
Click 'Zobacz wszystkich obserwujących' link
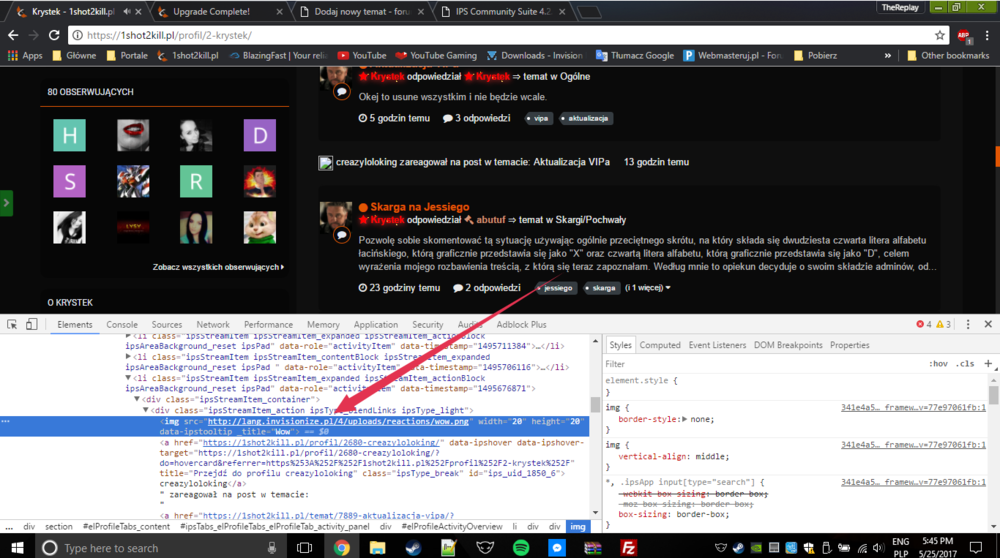point(217,267)
